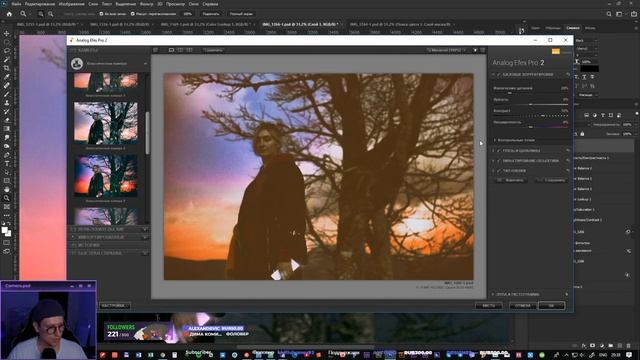This screenshot has height=360, width=640.
Task: Open the Масштаб zoom dropdown in Analog Efex
Action: click(x=446, y=50)
